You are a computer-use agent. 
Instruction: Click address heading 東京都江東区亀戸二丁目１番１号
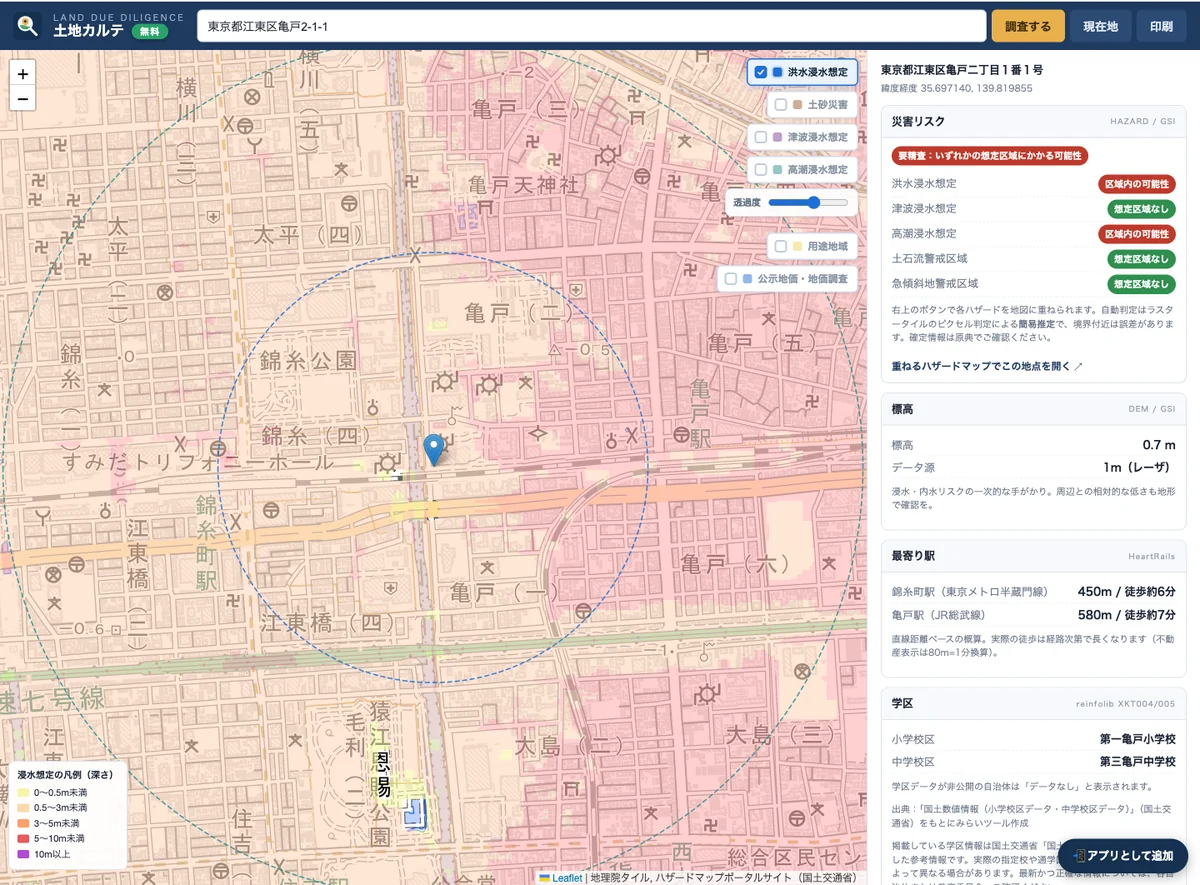(962, 70)
